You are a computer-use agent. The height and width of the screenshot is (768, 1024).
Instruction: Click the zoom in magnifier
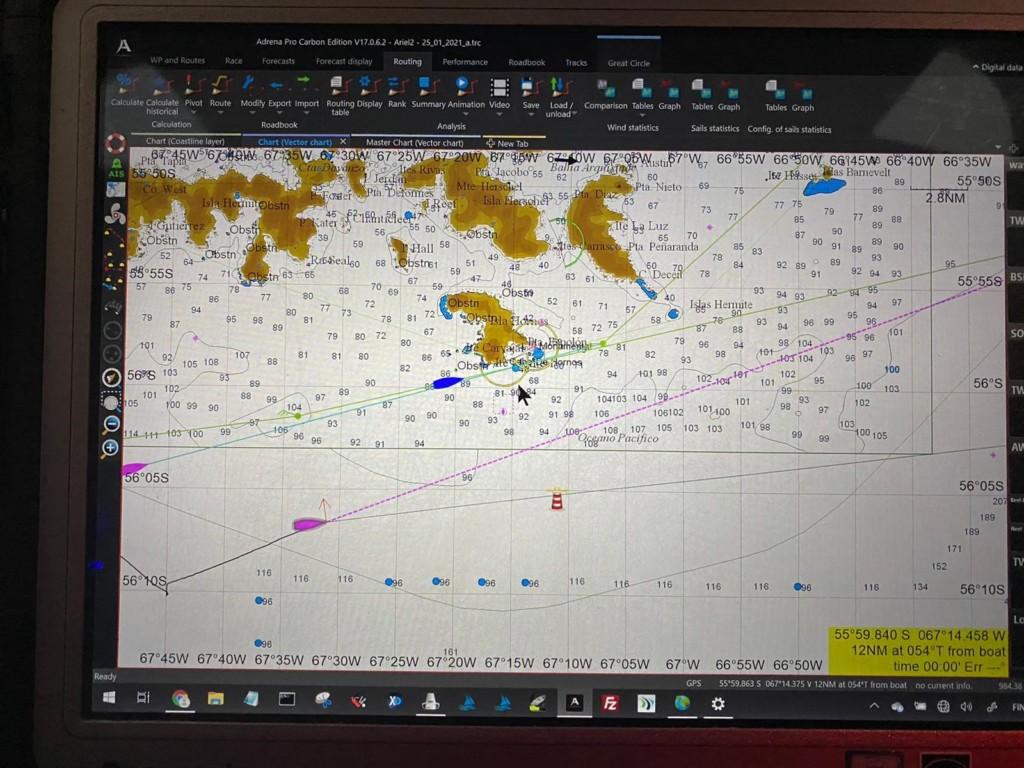(110, 448)
